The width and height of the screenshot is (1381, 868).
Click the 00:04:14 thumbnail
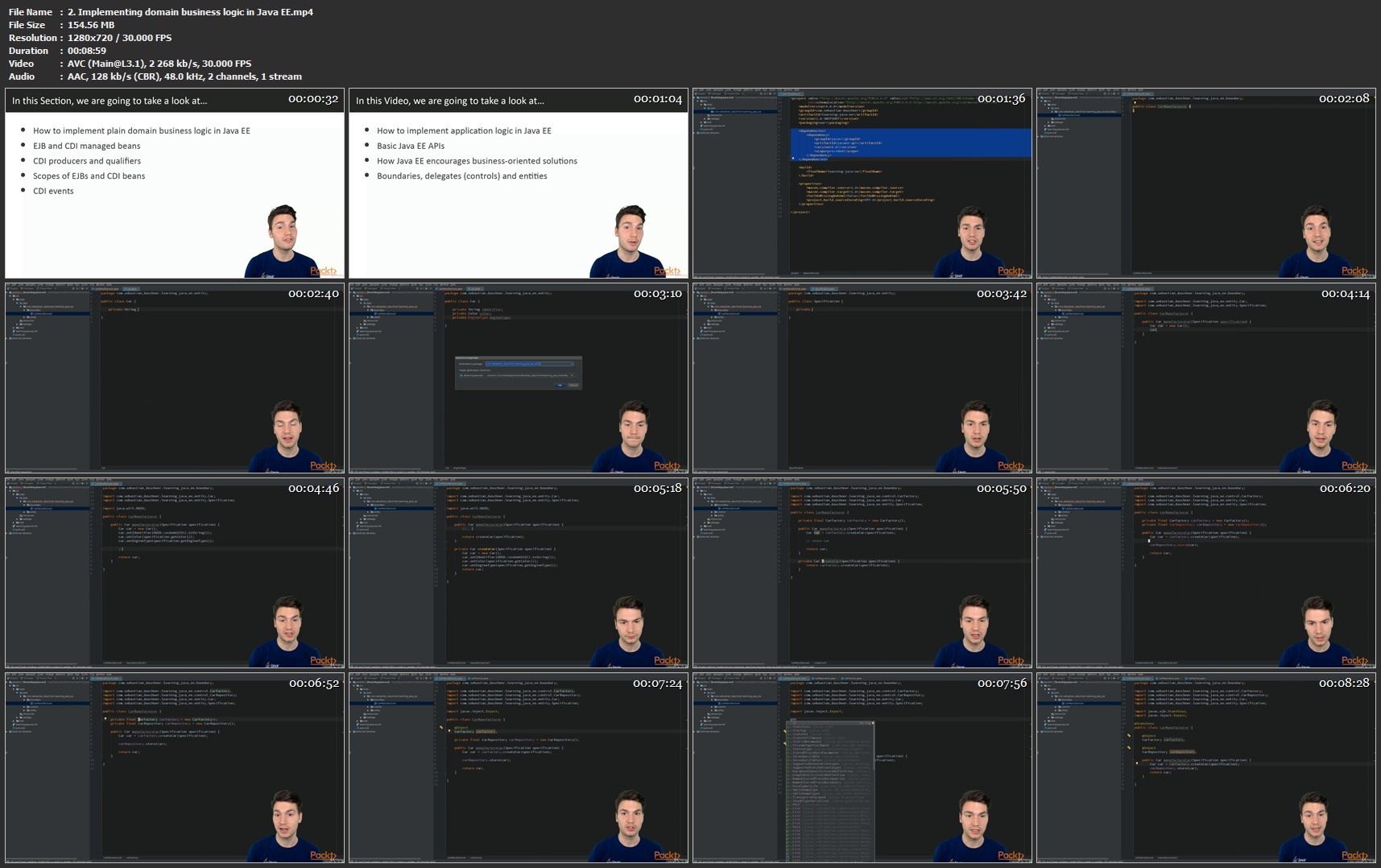coord(1206,378)
